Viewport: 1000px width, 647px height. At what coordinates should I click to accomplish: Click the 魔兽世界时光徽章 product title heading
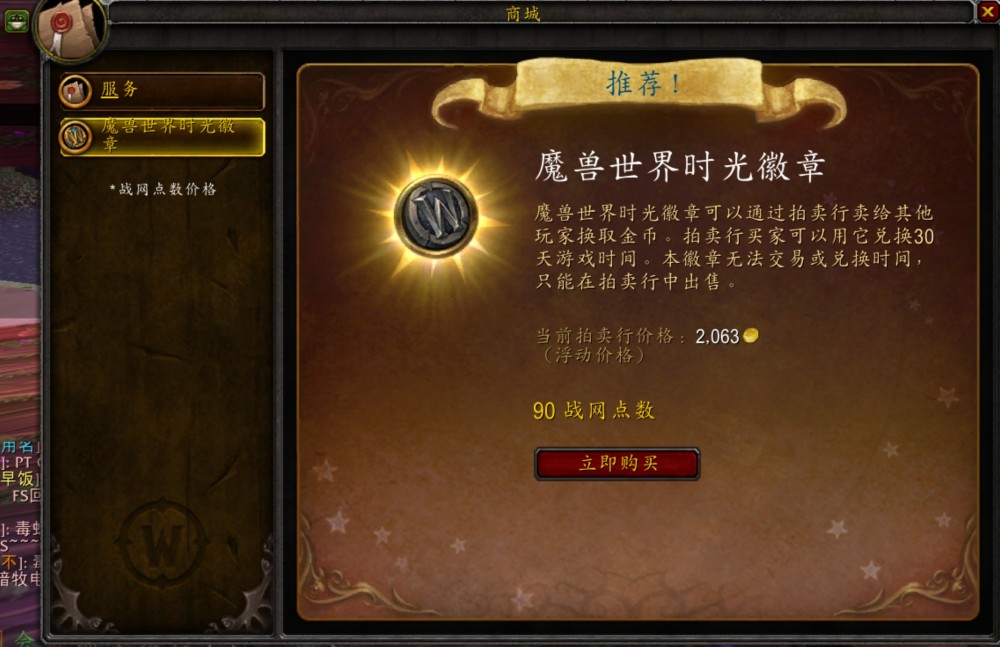point(680,167)
